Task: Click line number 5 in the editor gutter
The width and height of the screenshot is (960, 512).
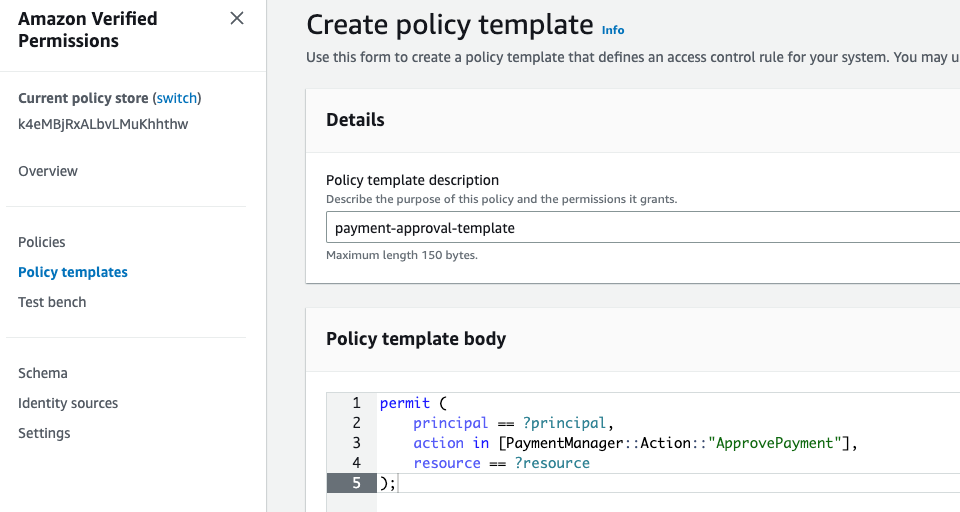Action: tap(356, 483)
